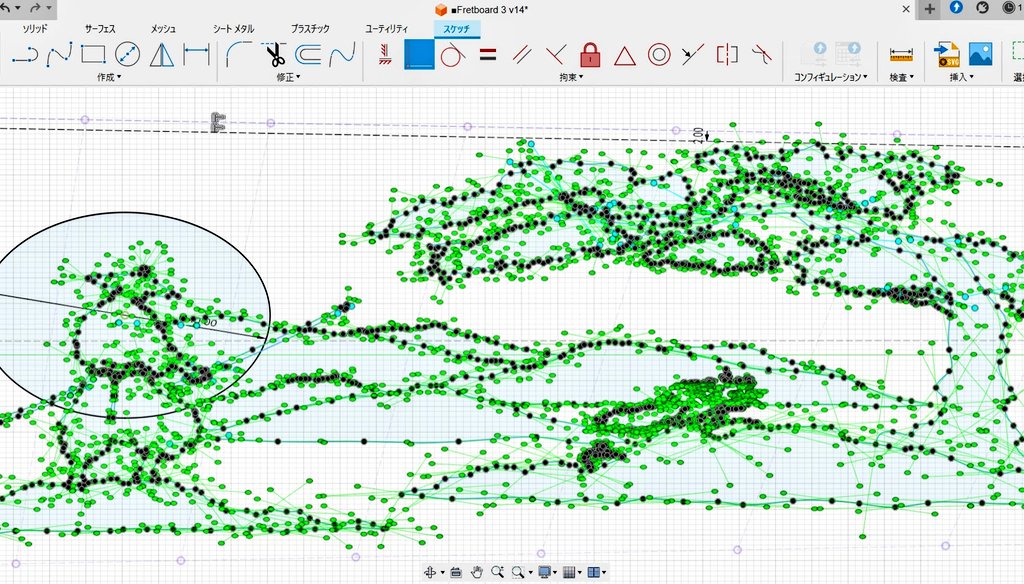This screenshot has height=584, width=1024.
Task: Apply the highlighted Coincident constraint
Action: coord(419,54)
